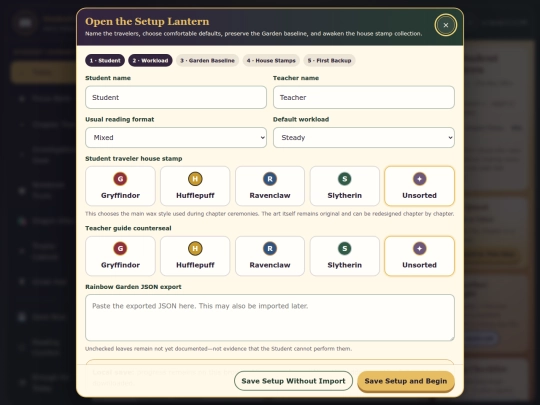Choose Unsorted teacher guide counterseal

point(419,256)
